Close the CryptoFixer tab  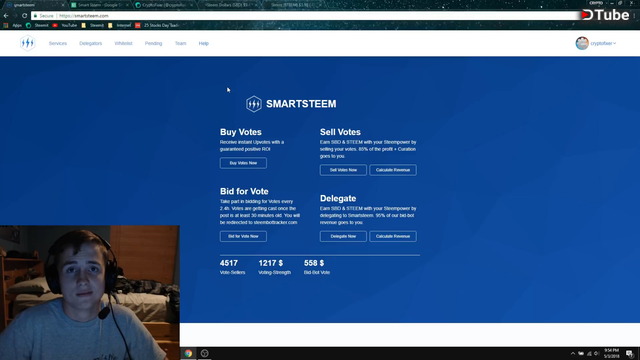191,5
